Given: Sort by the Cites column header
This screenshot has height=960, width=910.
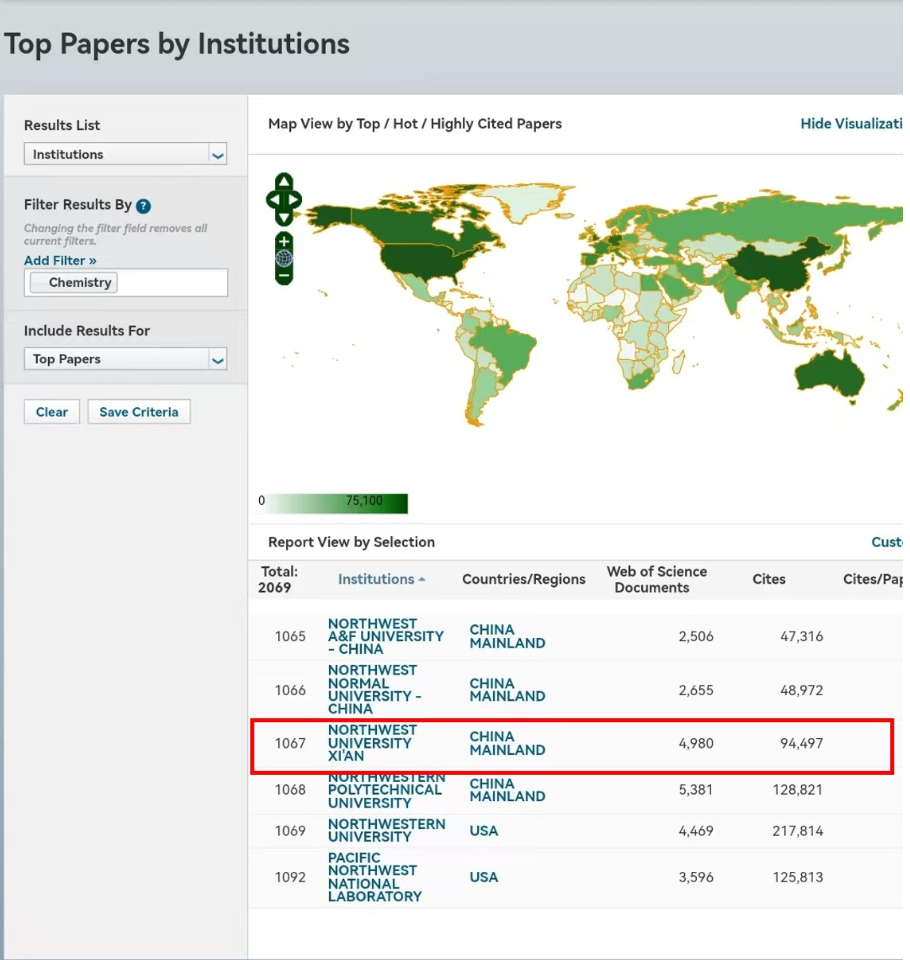Looking at the screenshot, I should click(768, 580).
